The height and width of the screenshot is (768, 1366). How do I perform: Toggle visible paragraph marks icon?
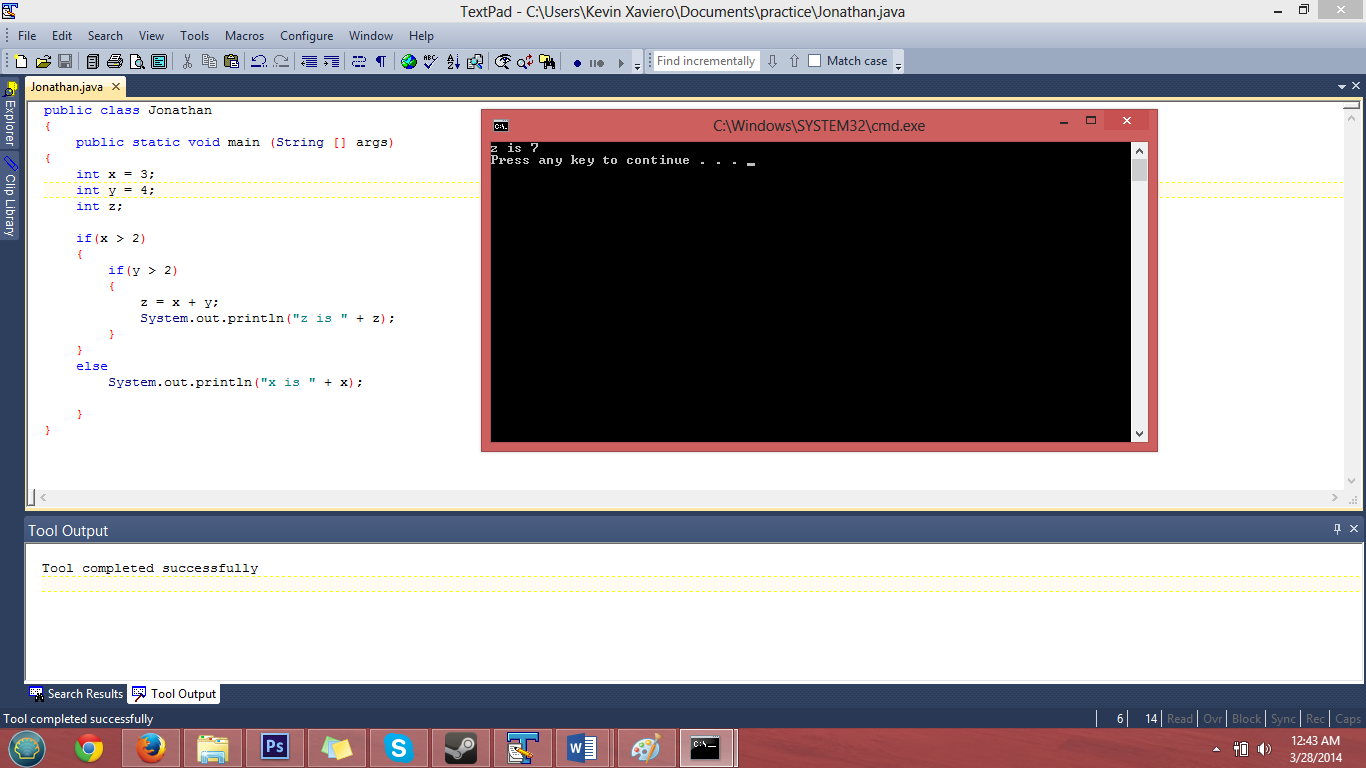point(381,61)
